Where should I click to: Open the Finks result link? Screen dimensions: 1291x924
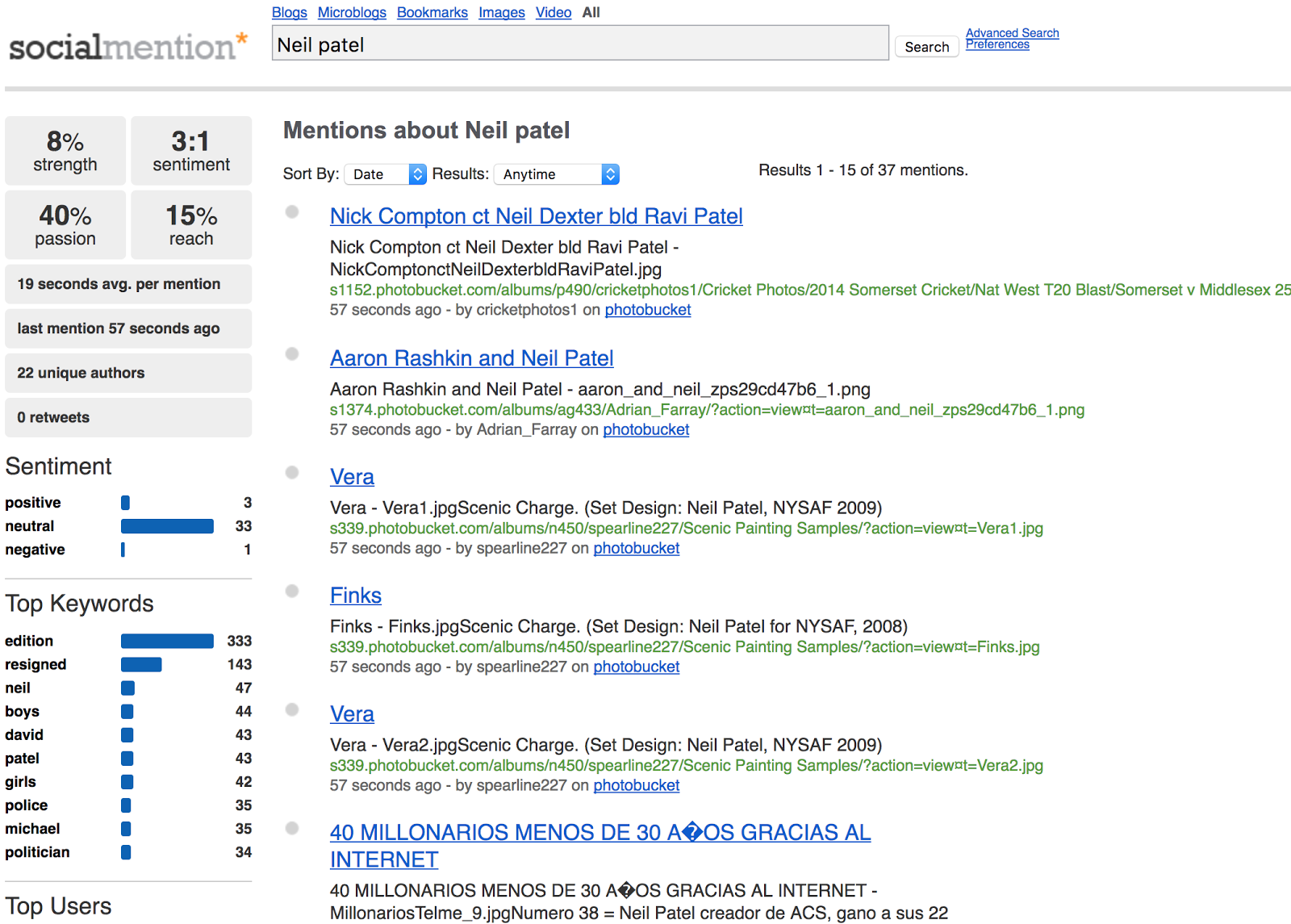[356, 596]
